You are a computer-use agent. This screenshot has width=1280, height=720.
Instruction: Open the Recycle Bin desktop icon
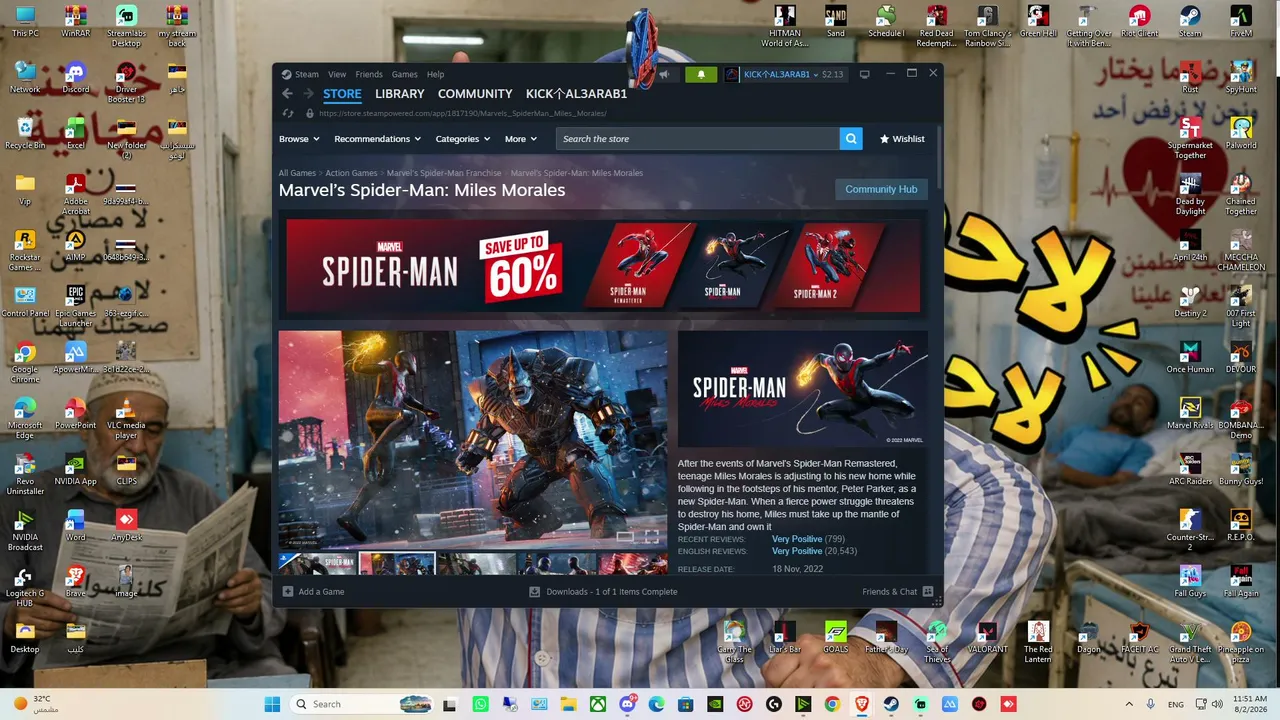coord(25,134)
